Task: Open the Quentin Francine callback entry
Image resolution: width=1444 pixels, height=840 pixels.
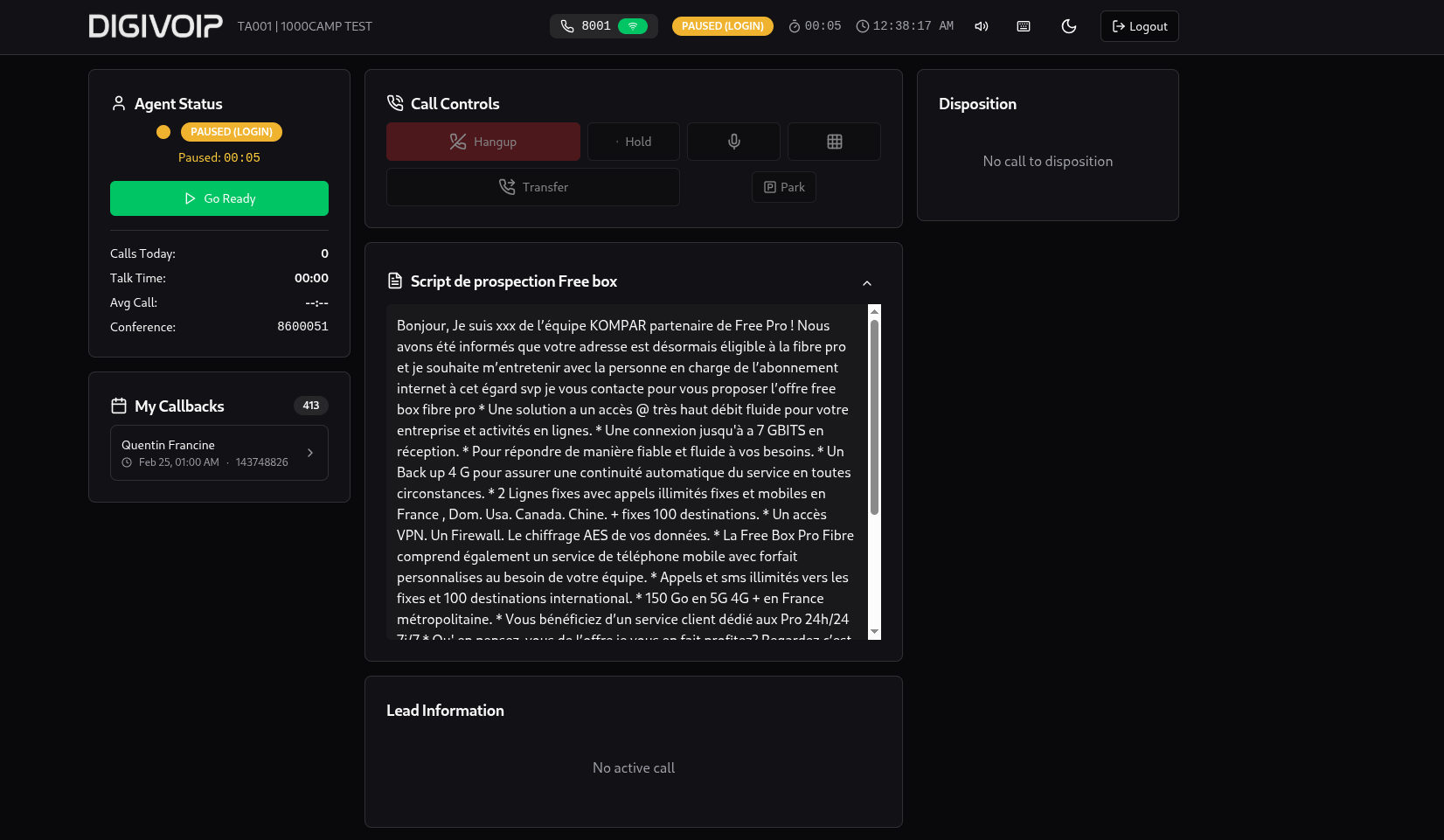Action: pos(219,453)
